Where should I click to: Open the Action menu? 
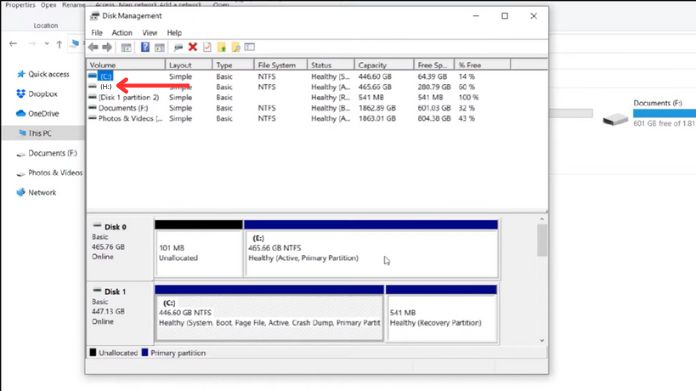click(x=122, y=33)
